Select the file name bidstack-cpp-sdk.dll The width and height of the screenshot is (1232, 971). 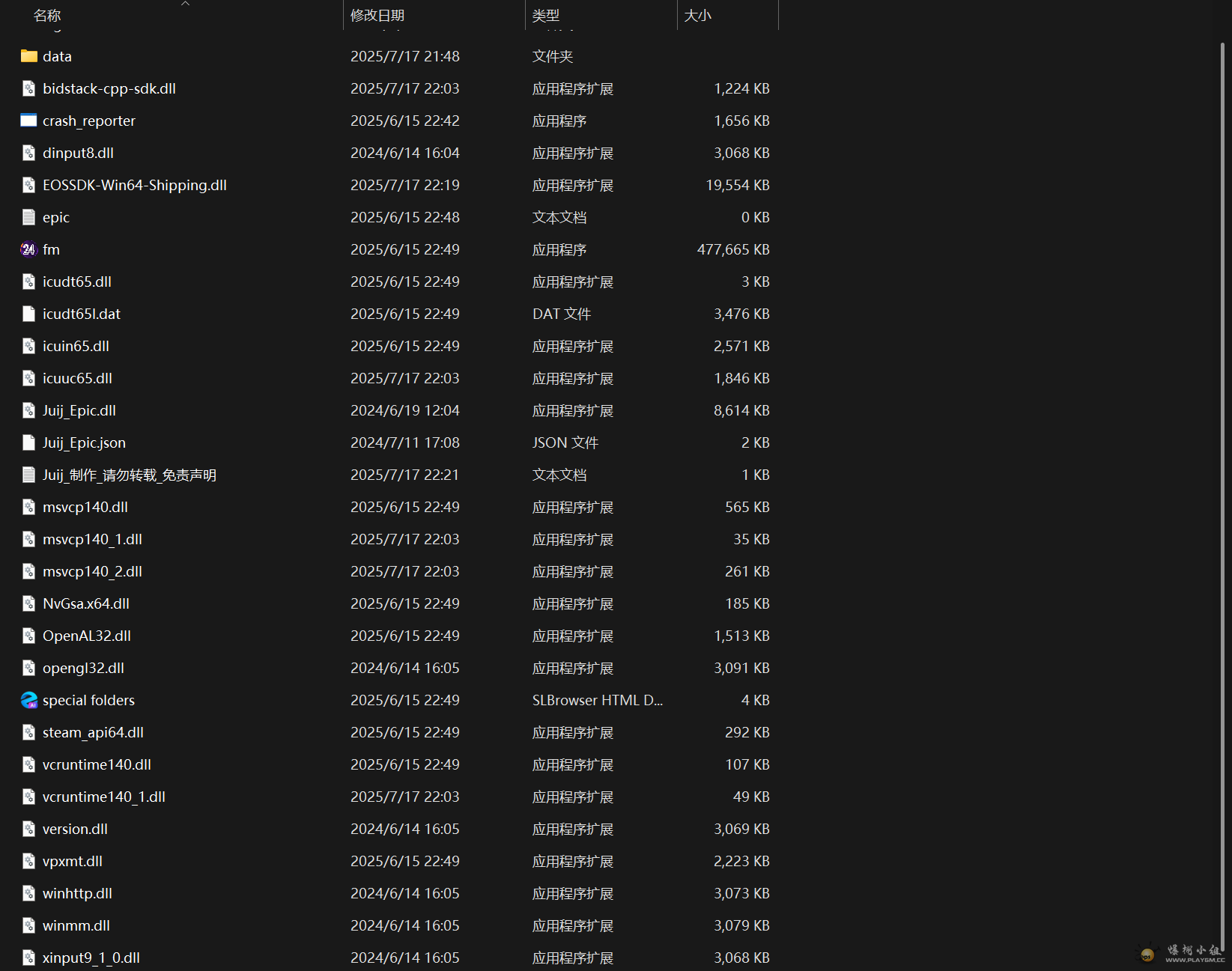[109, 88]
